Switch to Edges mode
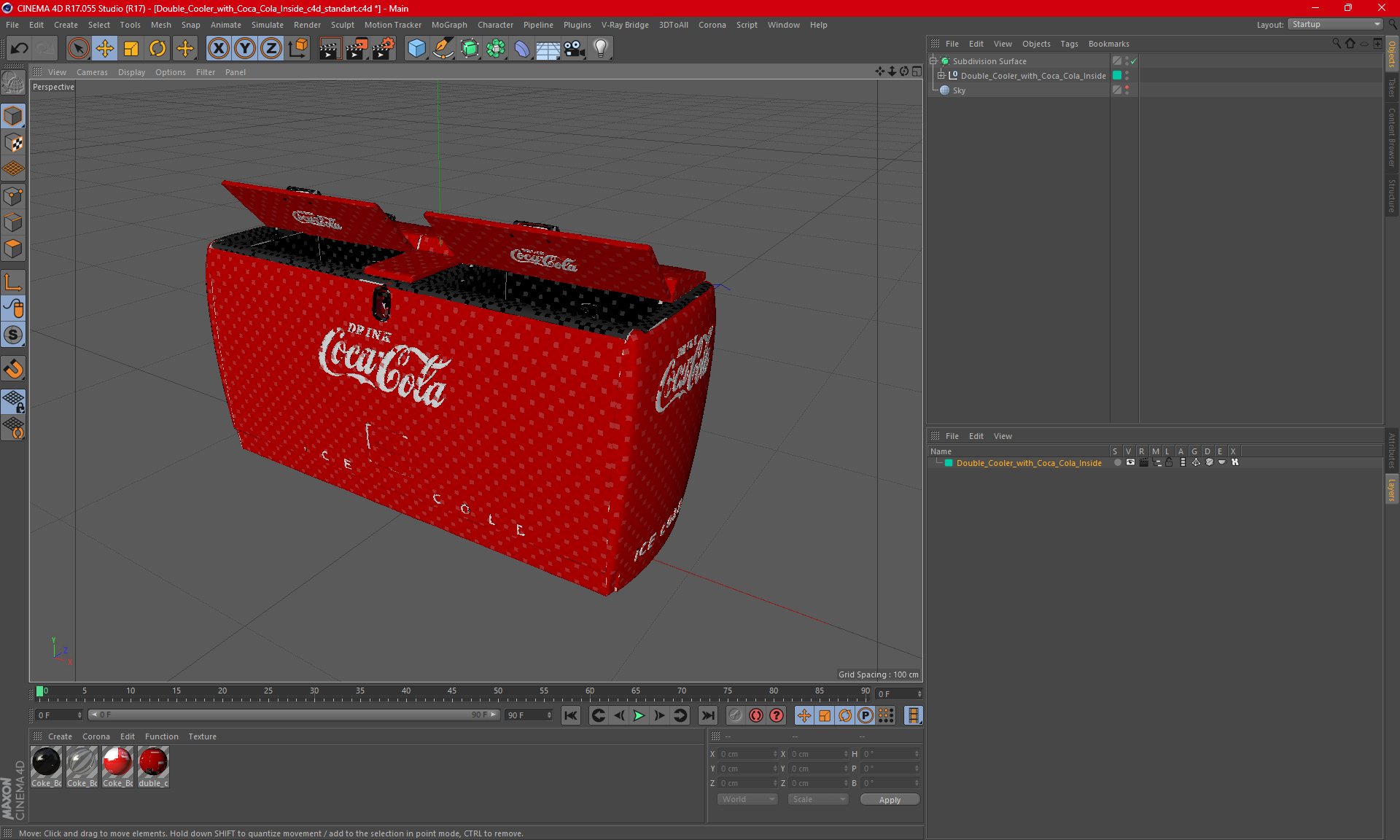The image size is (1400, 840). click(x=13, y=222)
